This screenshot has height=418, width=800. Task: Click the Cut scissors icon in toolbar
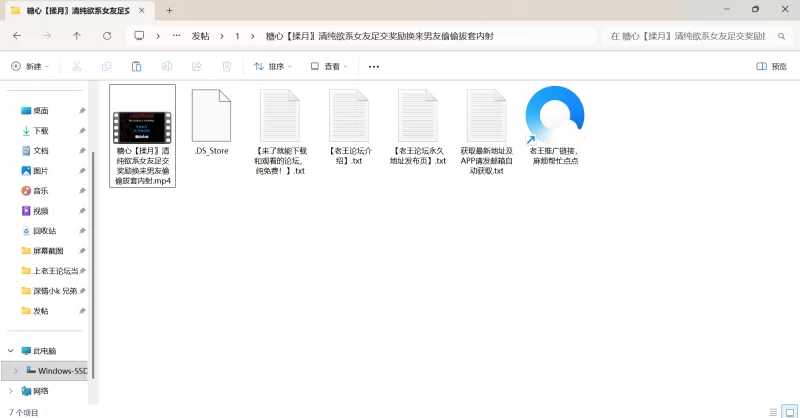[76, 67]
